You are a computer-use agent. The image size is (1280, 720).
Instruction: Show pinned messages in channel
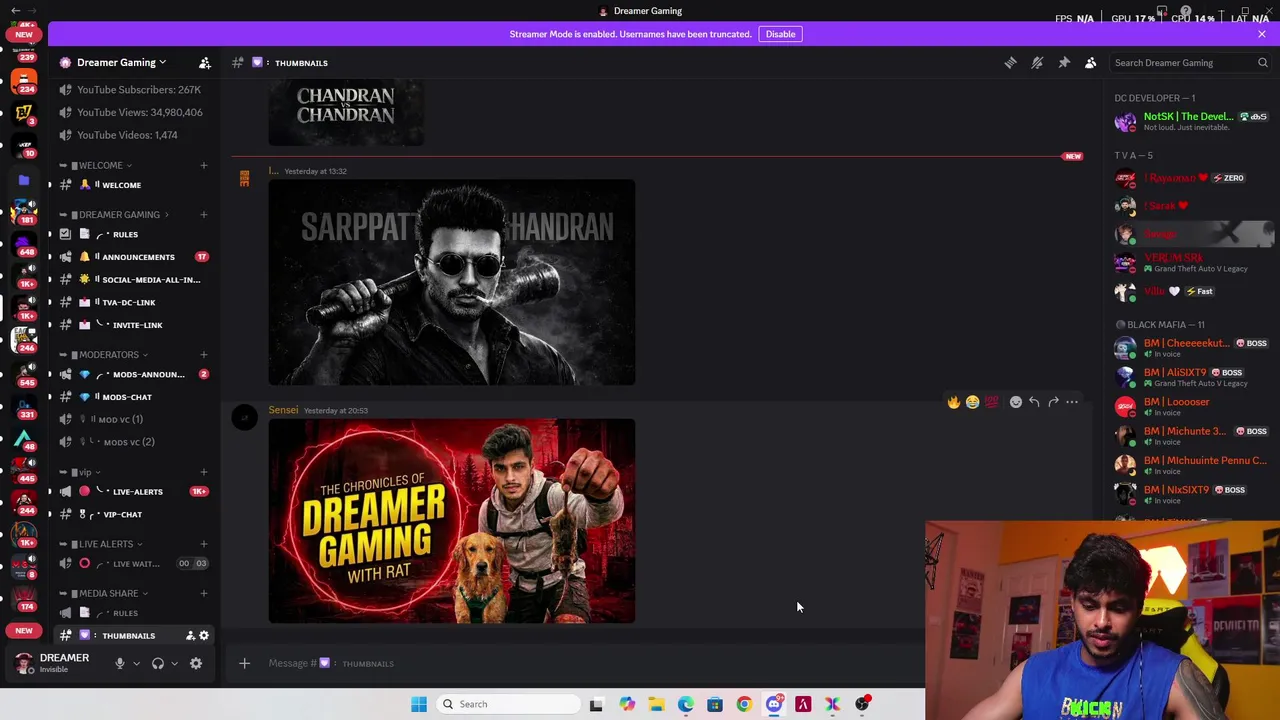[1064, 63]
